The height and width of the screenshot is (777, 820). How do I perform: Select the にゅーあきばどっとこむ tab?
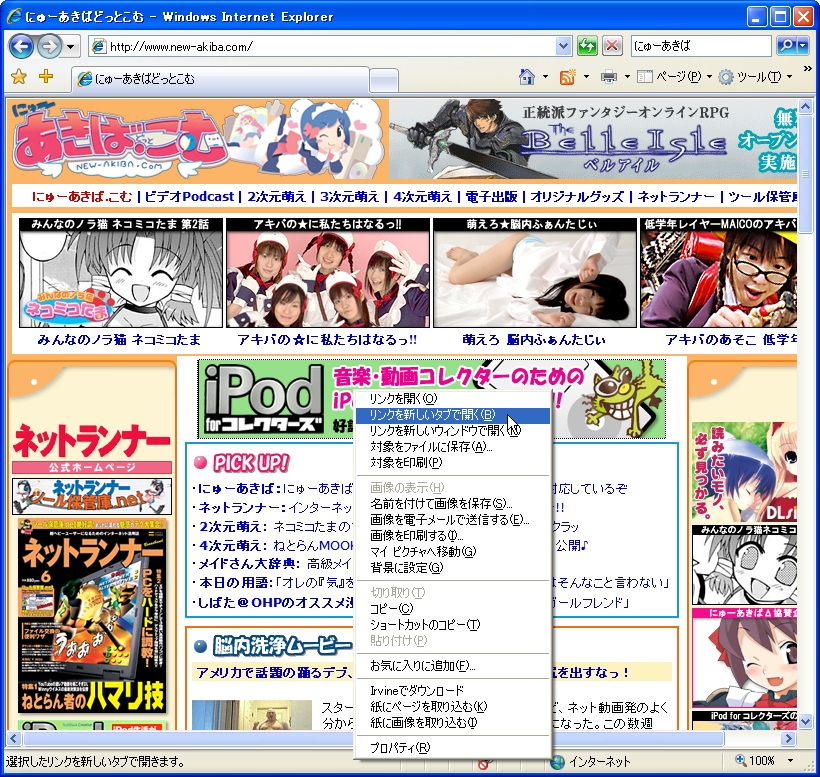click(x=220, y=79)
